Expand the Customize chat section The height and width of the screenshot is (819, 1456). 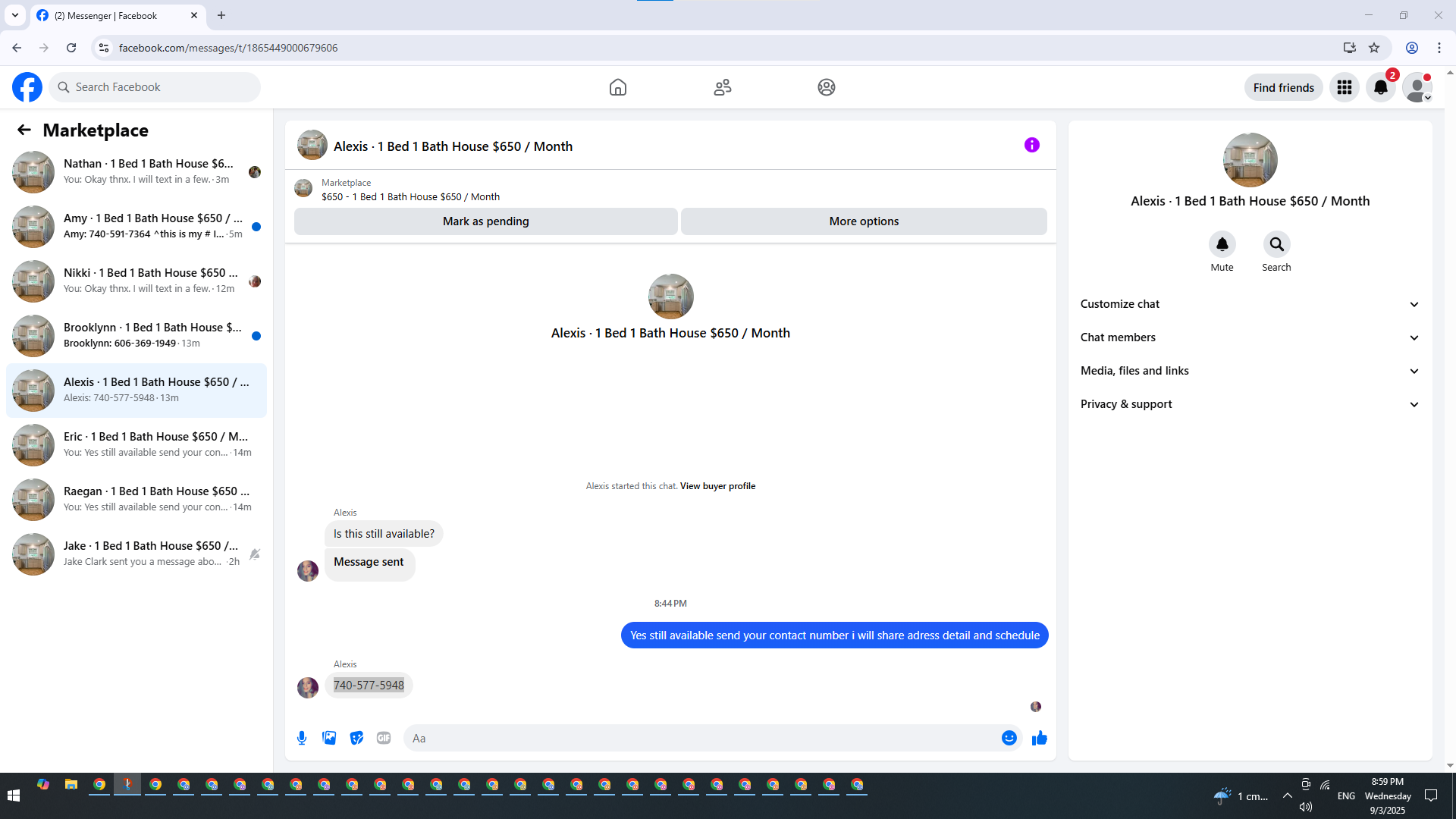click(x=1250, y=304)
